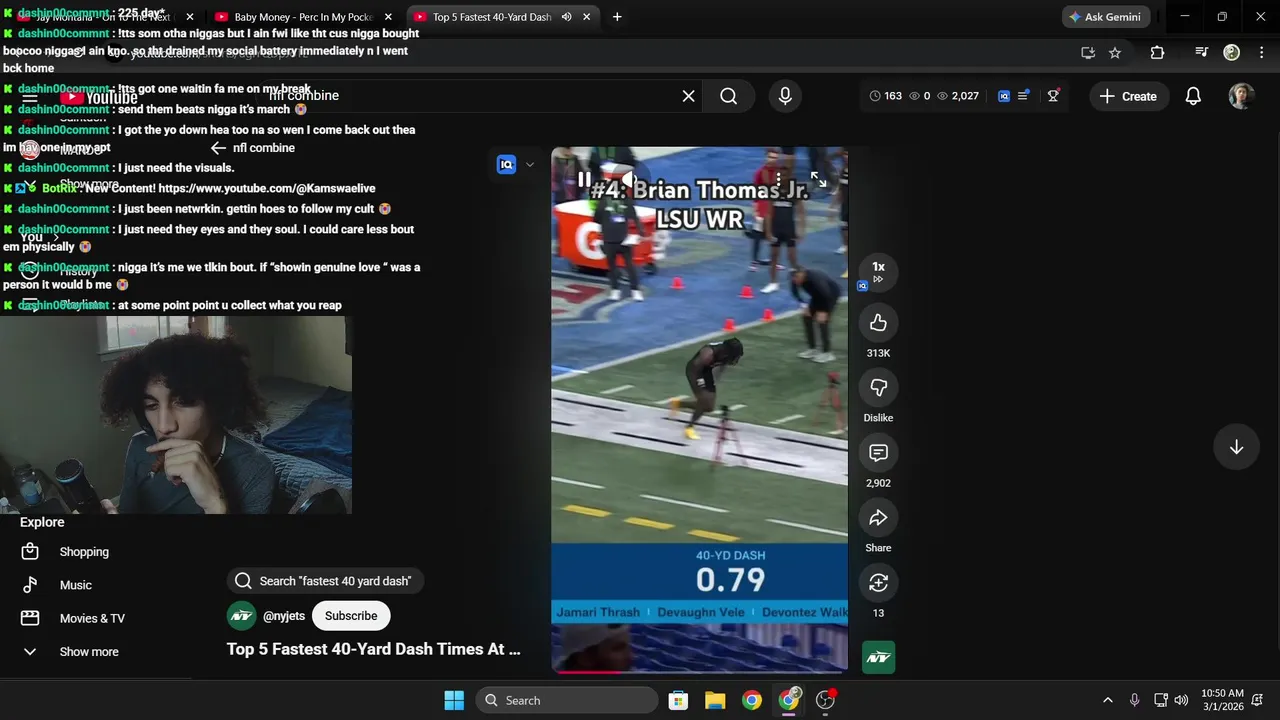Image resolution: width=1280 pixels, height=720 pixels.
Task: Clear the nfl combine search text
Action: [688, 96]
